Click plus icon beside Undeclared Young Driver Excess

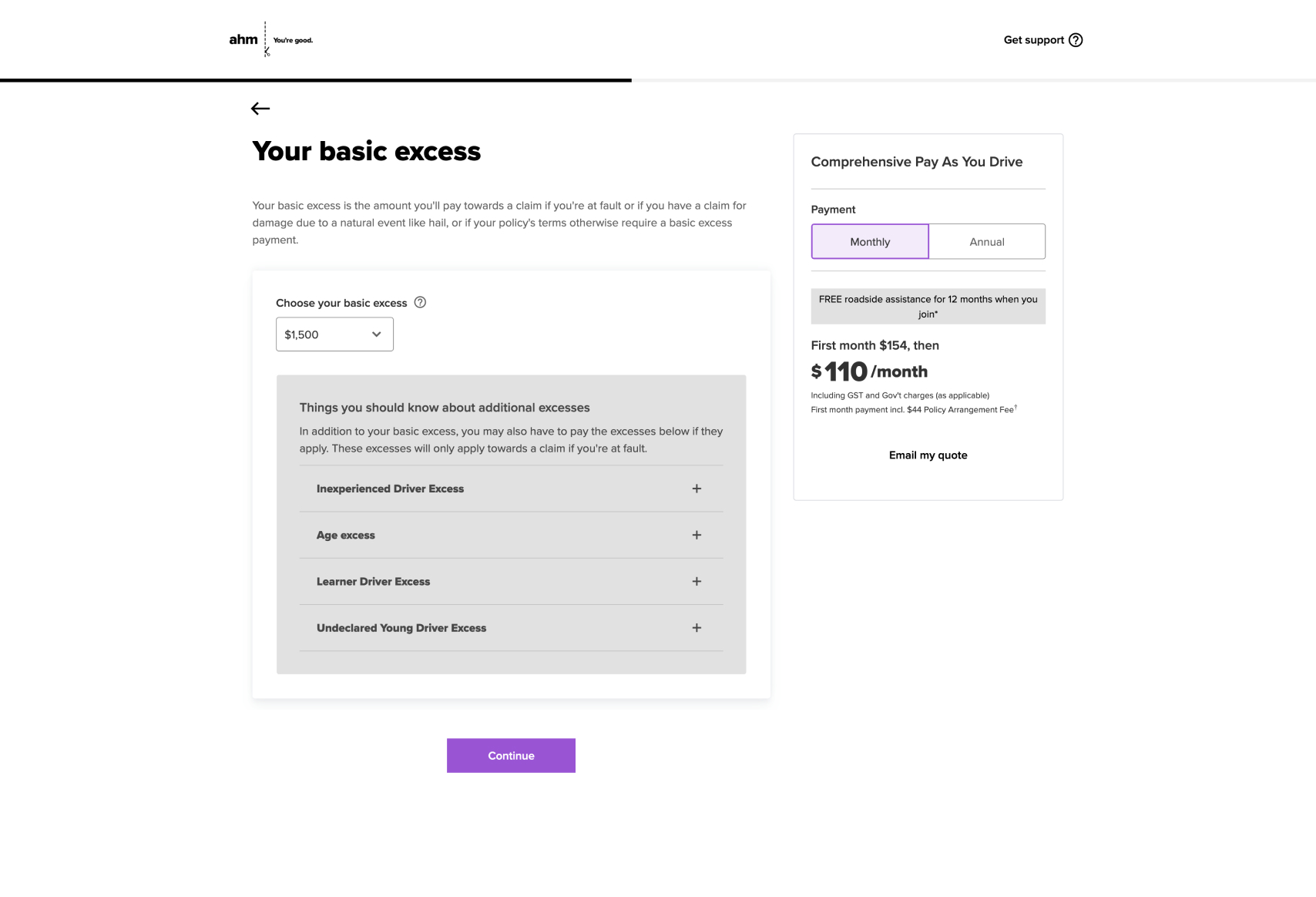[697, 628]
